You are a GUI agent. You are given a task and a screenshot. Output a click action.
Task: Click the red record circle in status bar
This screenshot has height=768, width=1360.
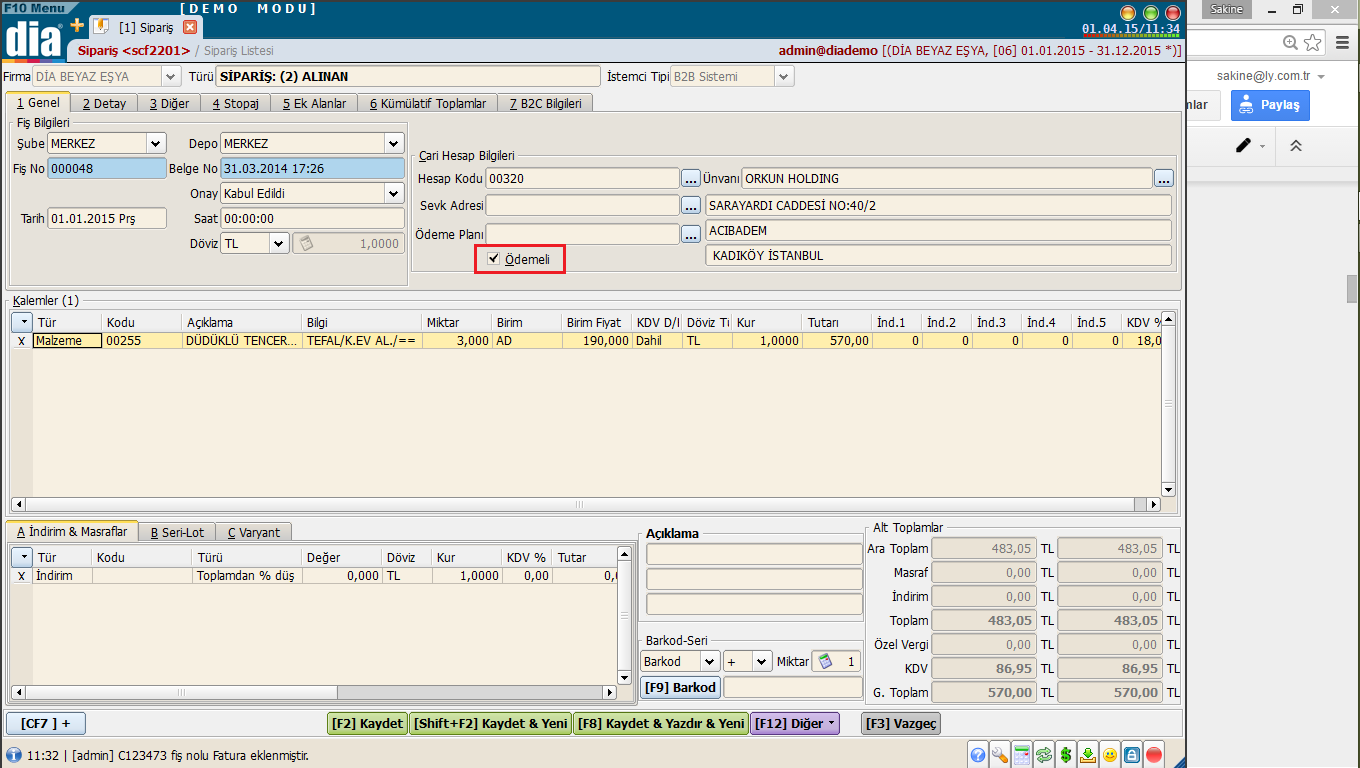1154,755
